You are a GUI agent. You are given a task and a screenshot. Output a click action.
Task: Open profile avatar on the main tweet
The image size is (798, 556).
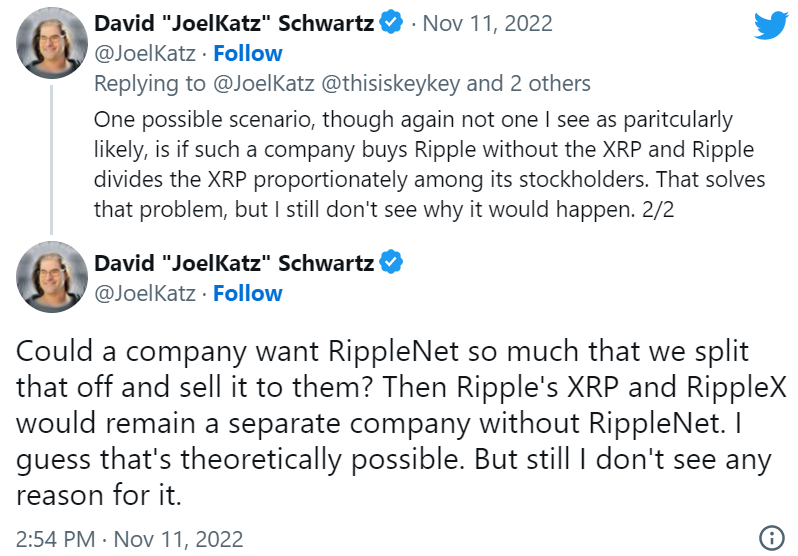point(52,277)
